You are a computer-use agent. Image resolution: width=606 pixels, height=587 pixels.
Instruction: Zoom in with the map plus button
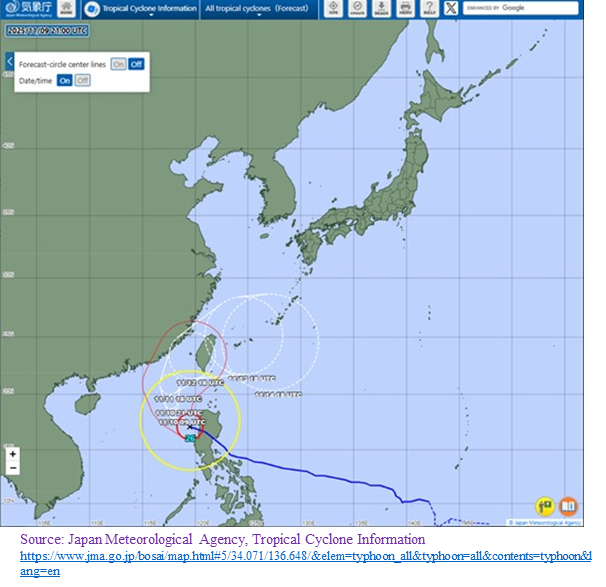click(x=12, y=454)
